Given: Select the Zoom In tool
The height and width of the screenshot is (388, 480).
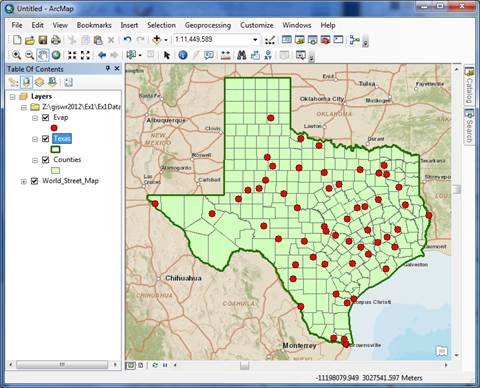Looking at the screenshot, I should 16,55.
